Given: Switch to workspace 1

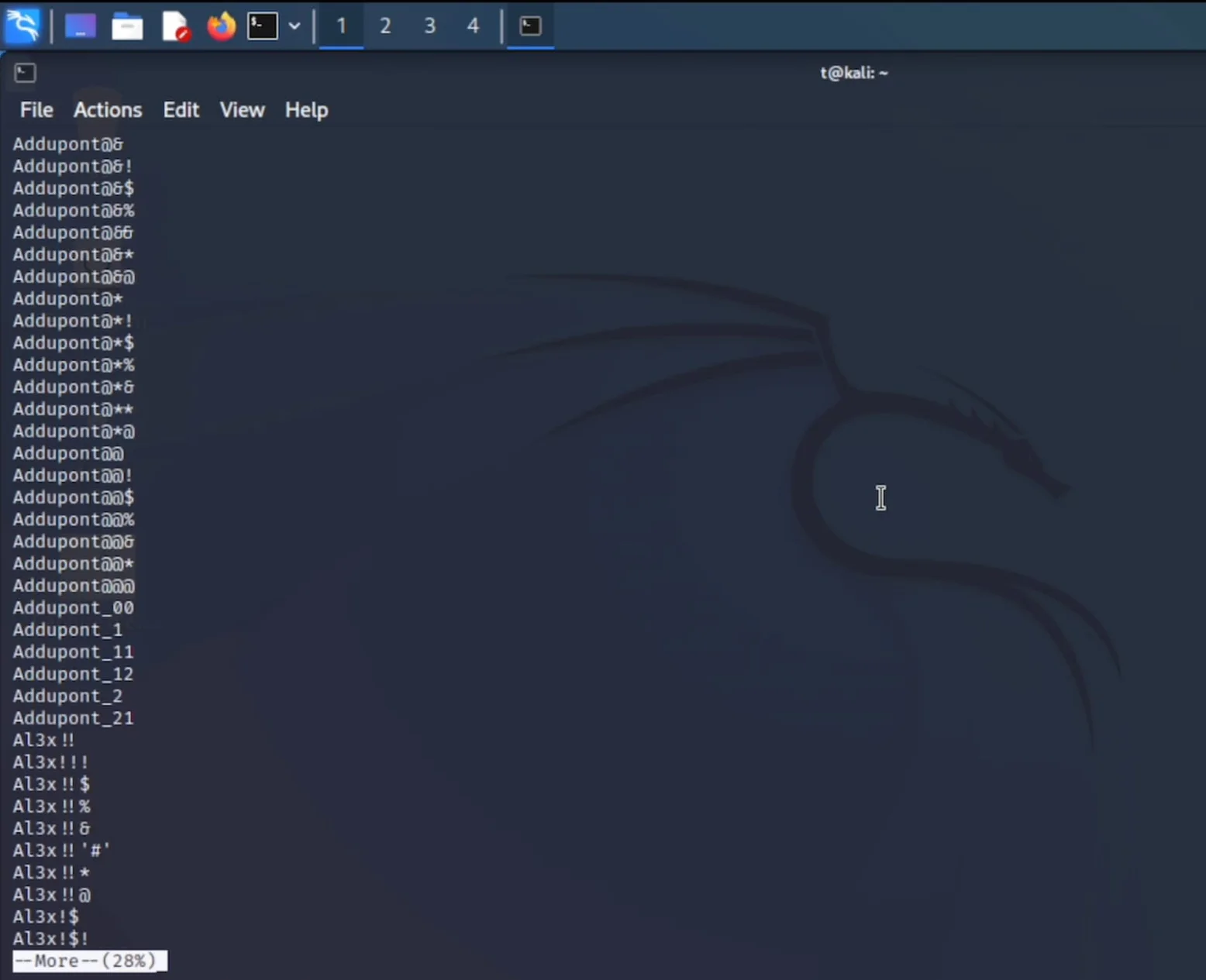Looking at the screenshot, I should (341, 26).
